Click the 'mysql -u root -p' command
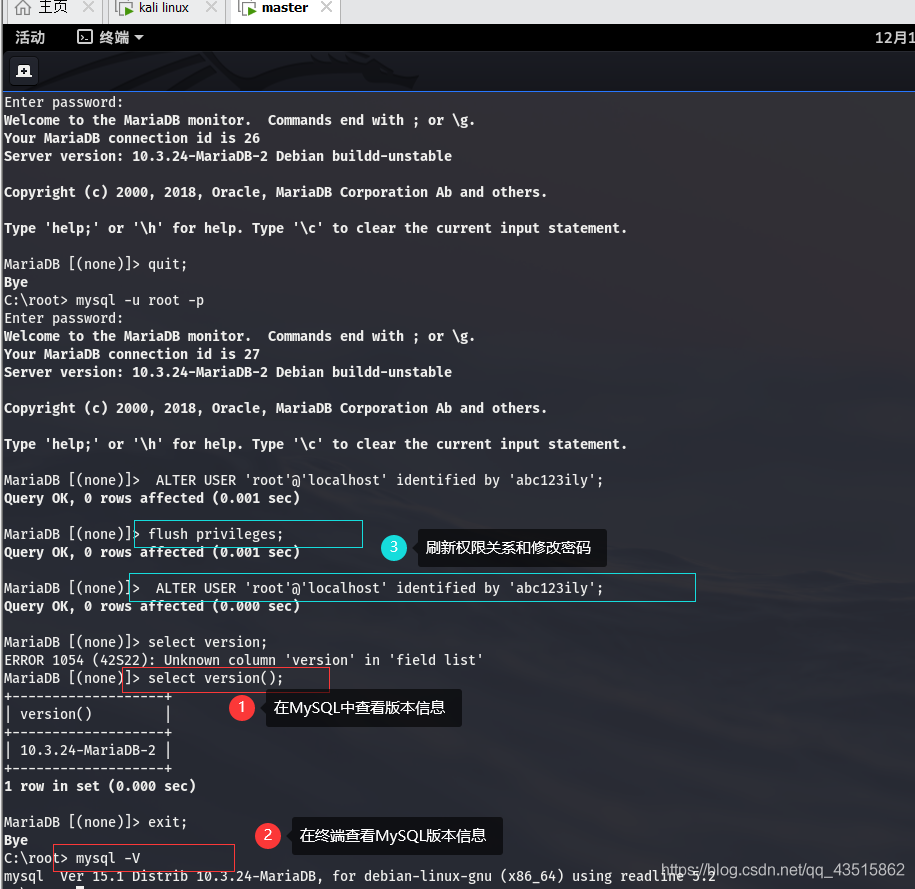This screenshot has width=915, height=889. pyautogui.click(x=139, y=301)
